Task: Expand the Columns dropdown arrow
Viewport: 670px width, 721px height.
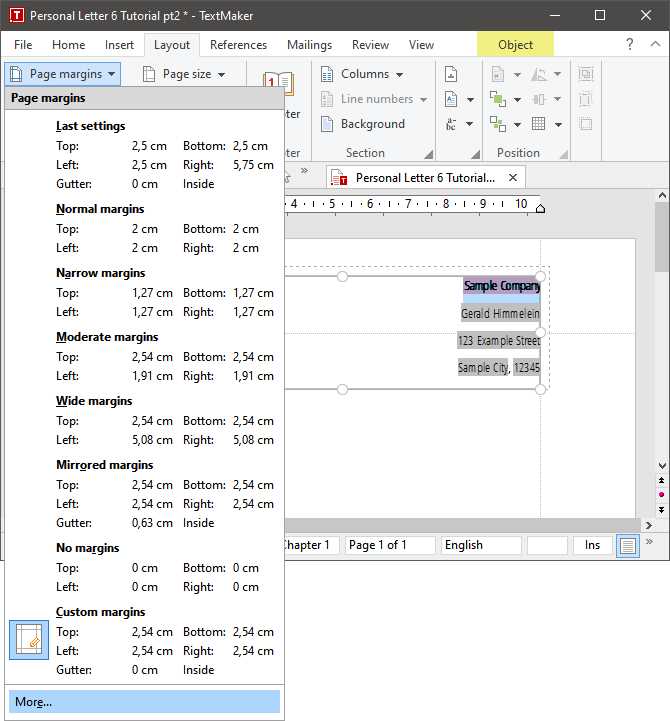Action: (400, 74)
